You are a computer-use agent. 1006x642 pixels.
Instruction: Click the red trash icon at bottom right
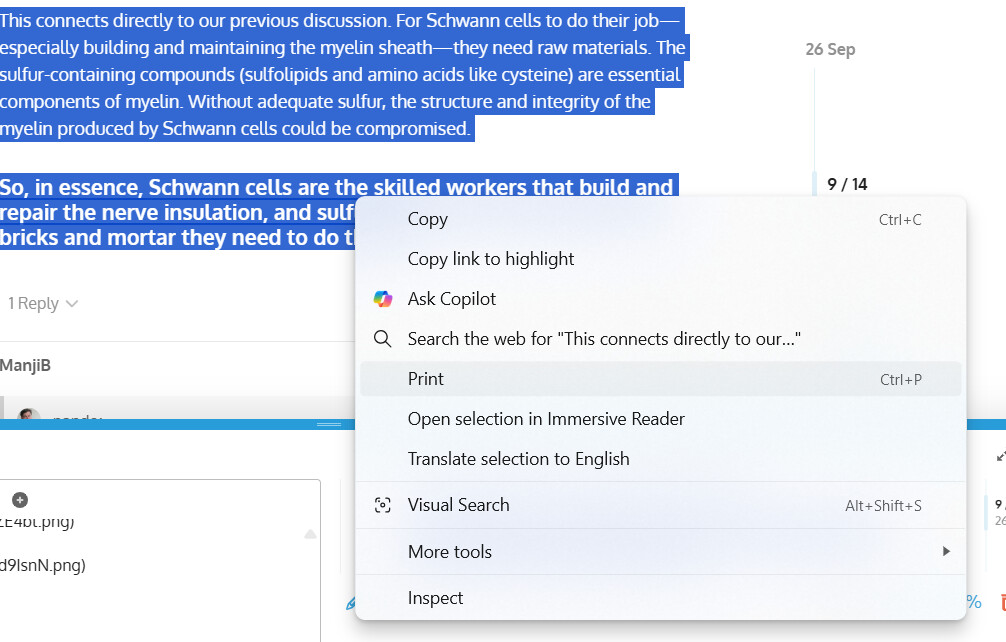coord(1001,601)
